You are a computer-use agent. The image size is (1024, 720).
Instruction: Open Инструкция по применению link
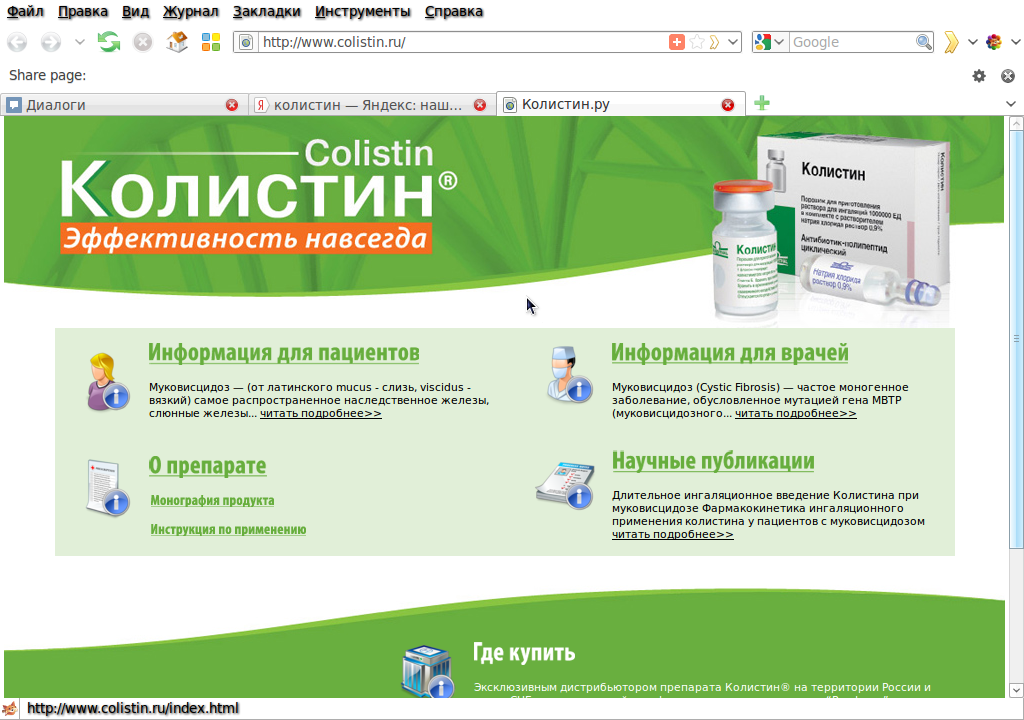228,529
